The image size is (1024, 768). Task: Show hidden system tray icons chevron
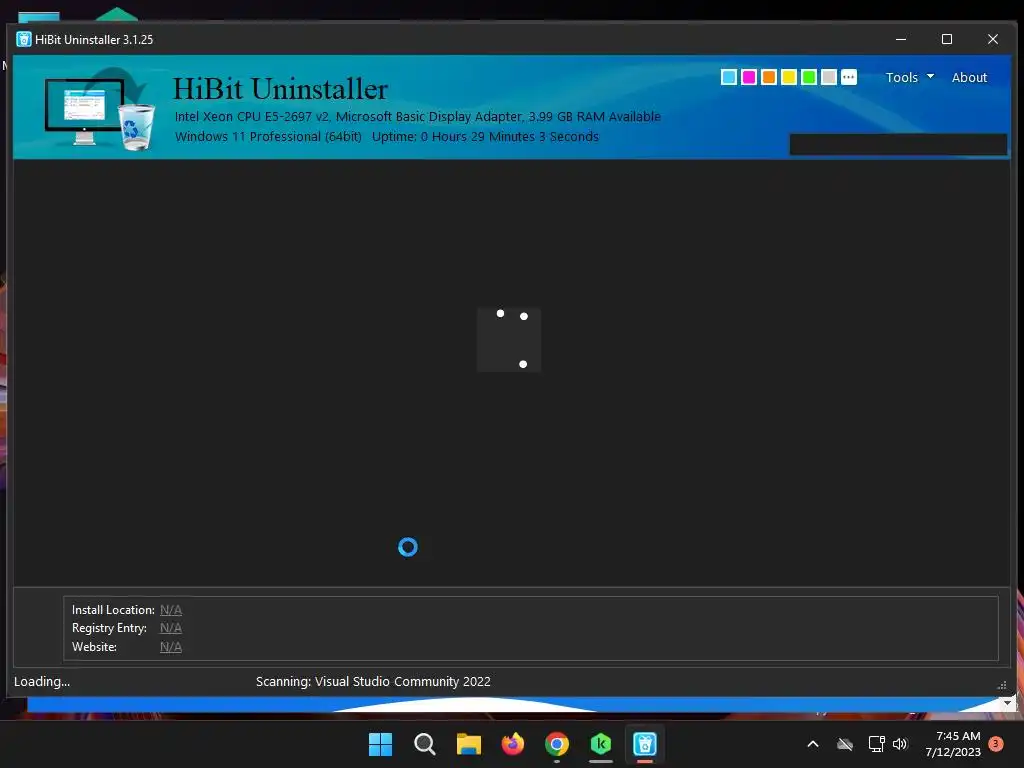[x=813, y=744]
